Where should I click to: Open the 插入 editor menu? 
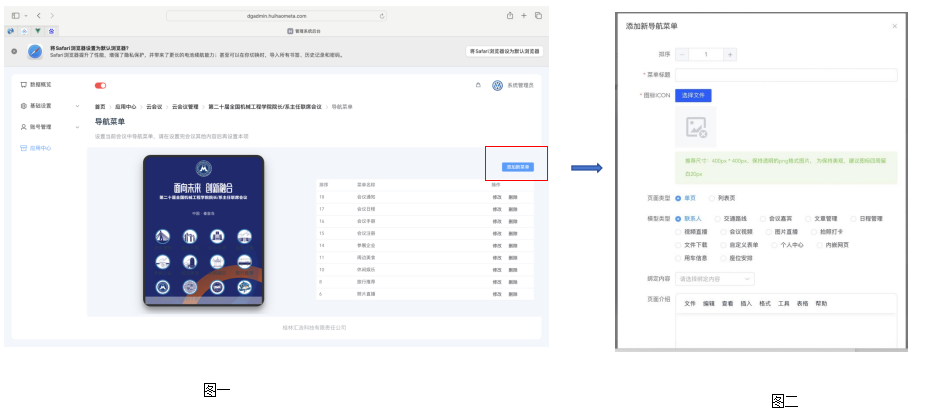[746, 304]
